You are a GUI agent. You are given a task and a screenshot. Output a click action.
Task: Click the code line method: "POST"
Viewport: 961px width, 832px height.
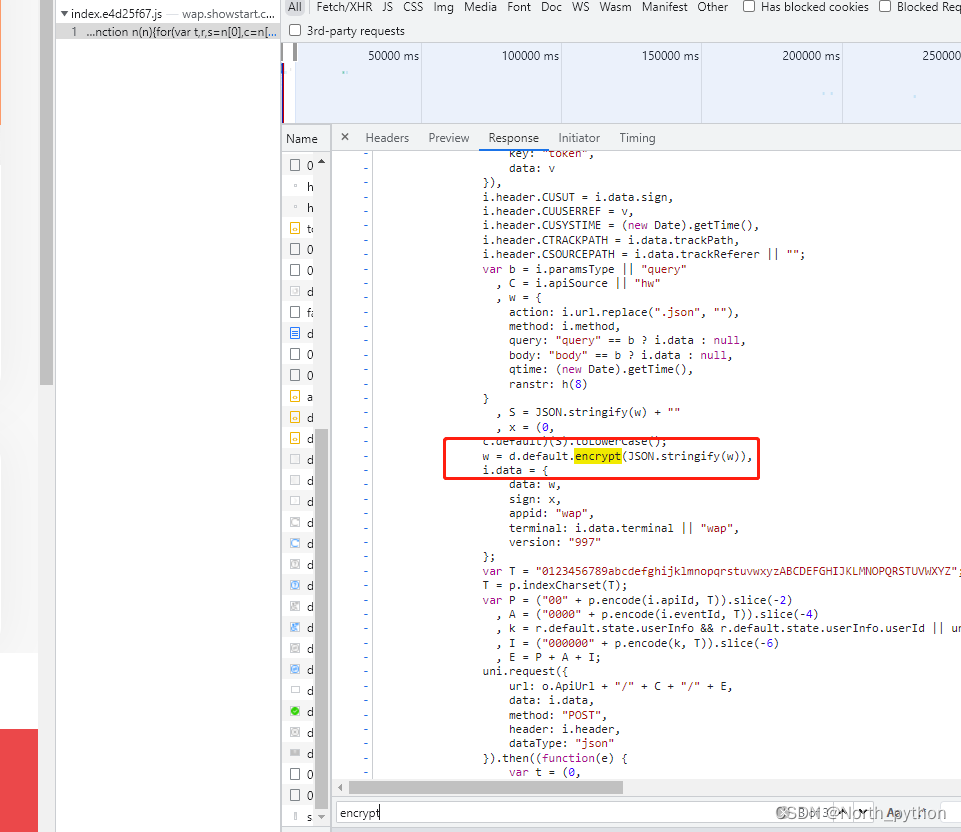click(558, 715)
